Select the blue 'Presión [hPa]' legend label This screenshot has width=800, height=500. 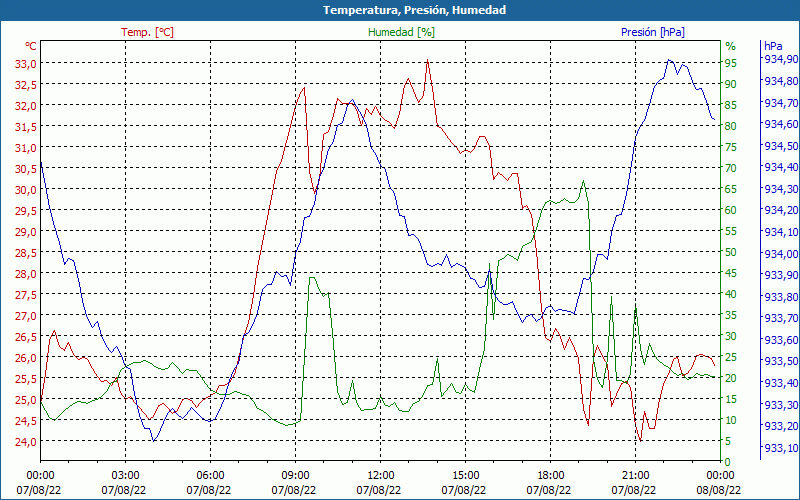click(x=653, y=32)
